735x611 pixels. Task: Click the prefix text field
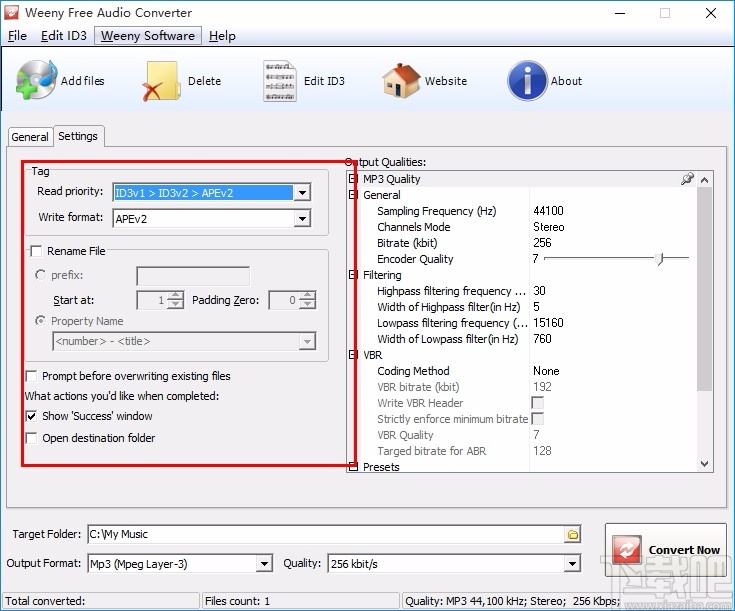pos(193,276)
